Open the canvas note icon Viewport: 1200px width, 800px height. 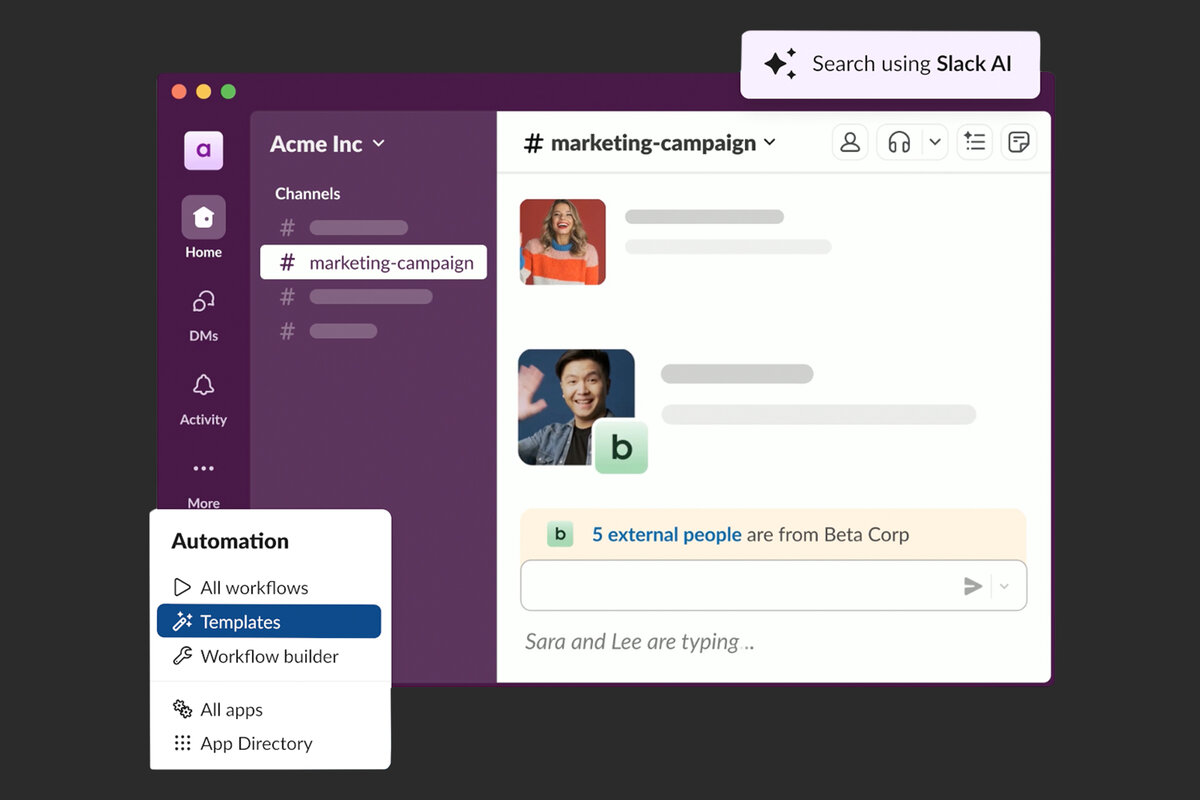click(1018, 142)
